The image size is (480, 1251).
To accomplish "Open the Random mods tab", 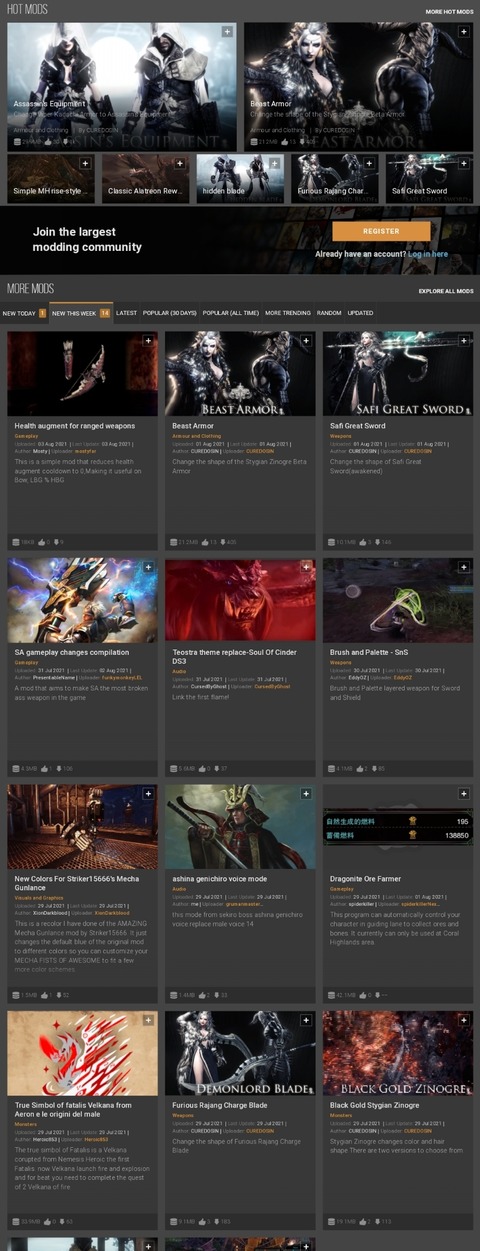I will (329, 313).
